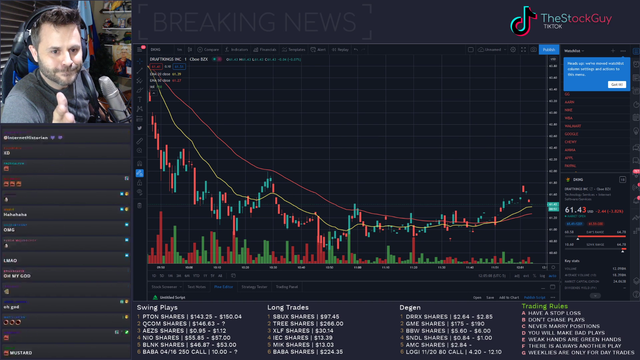Collapse the indicator legend arrow

(x=153, y=93)
